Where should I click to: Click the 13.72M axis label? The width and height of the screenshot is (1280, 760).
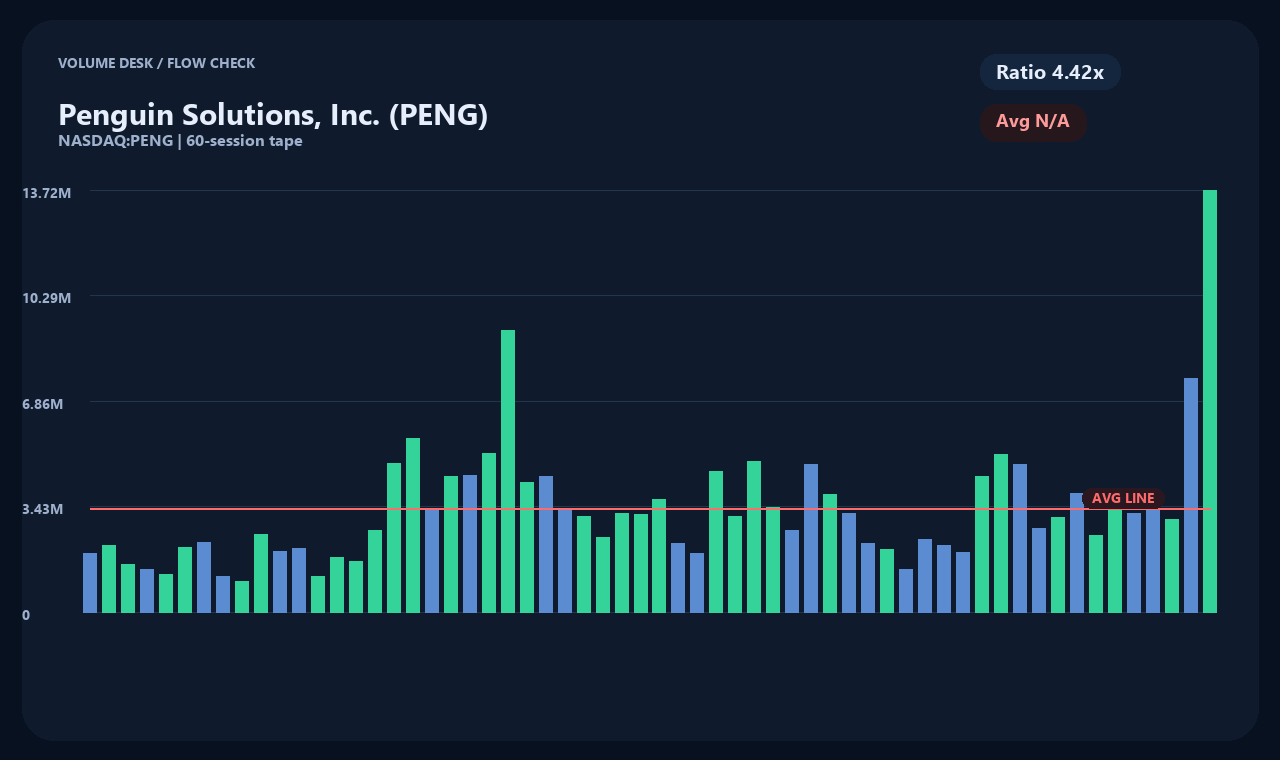47,192
